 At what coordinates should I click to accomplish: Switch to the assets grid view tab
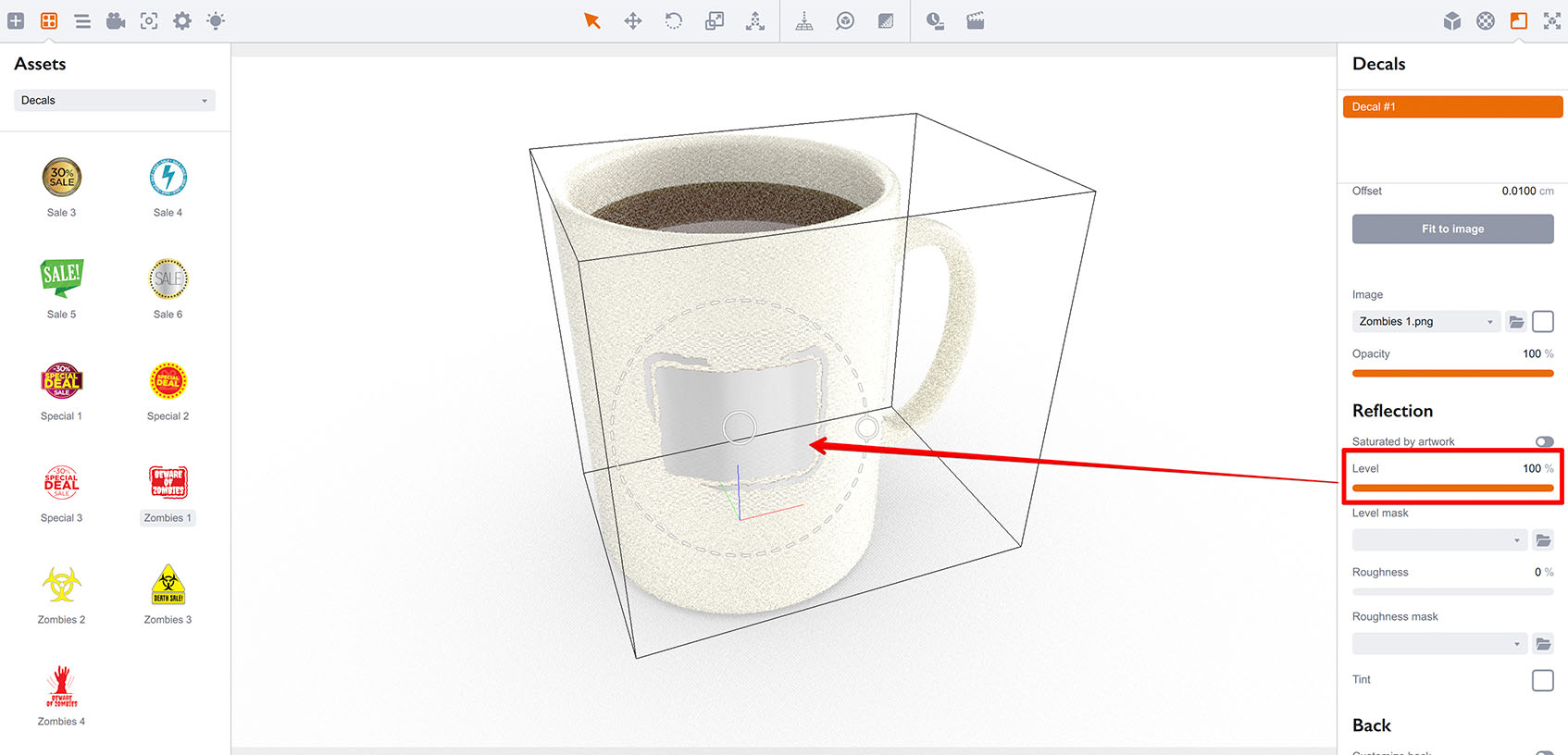(49, 20)
